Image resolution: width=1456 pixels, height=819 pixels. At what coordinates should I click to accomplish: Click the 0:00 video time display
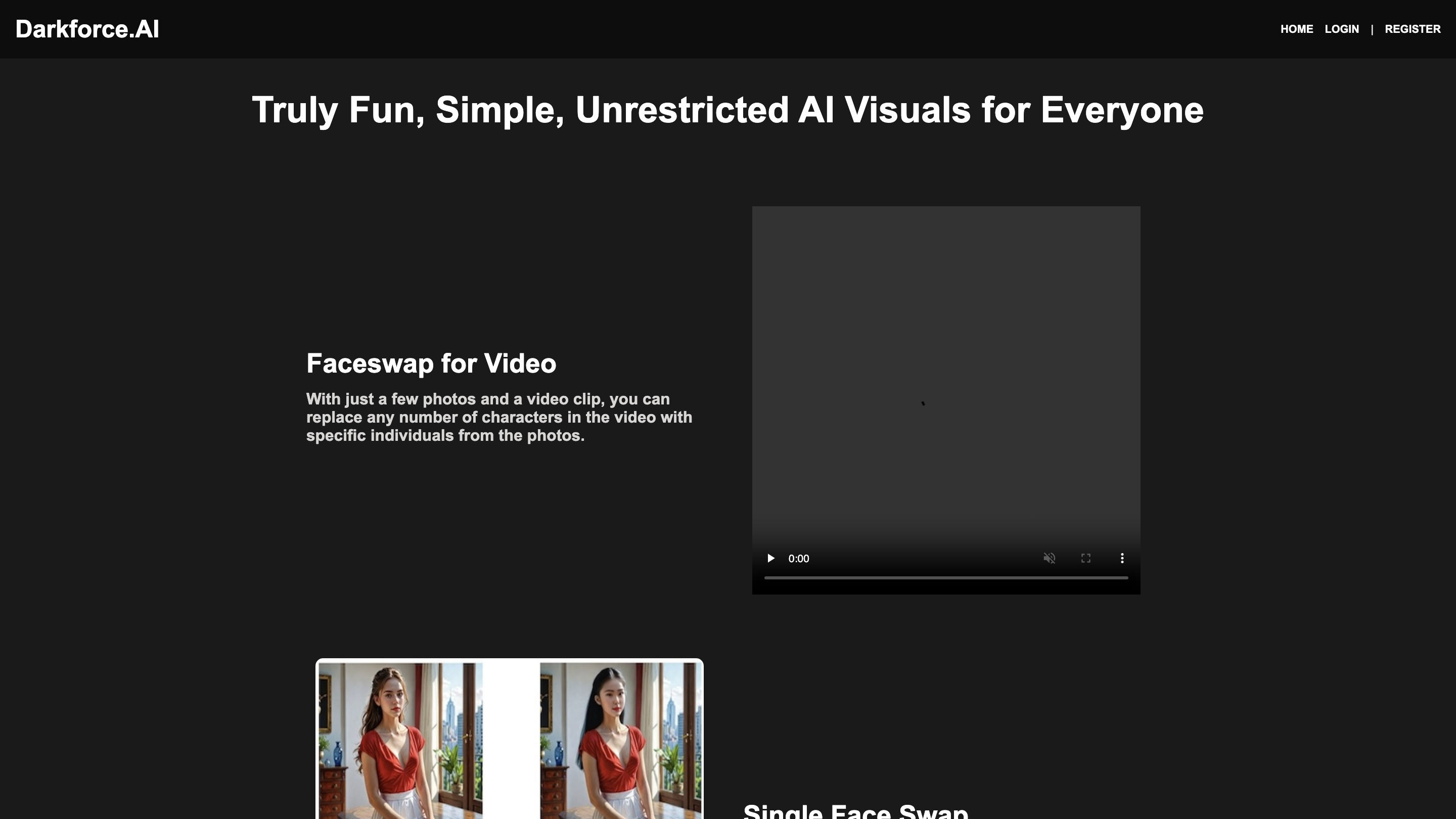tap(798, 559)
